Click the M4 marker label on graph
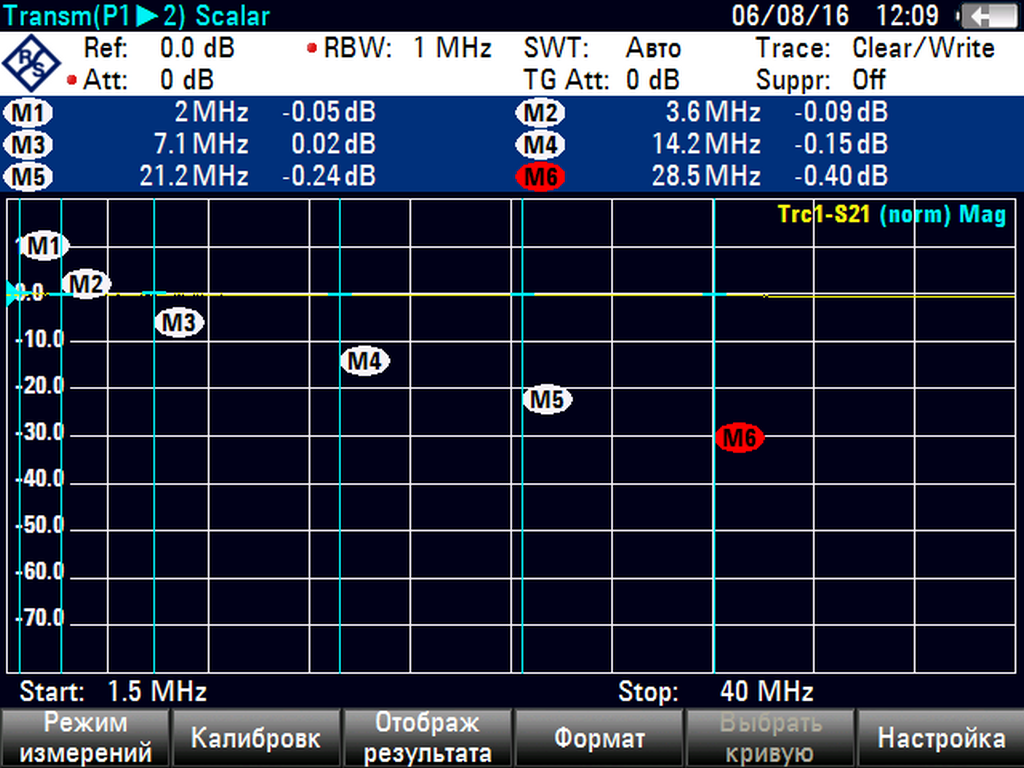Screen dimensions: 1024x768 tap(365, 361)
